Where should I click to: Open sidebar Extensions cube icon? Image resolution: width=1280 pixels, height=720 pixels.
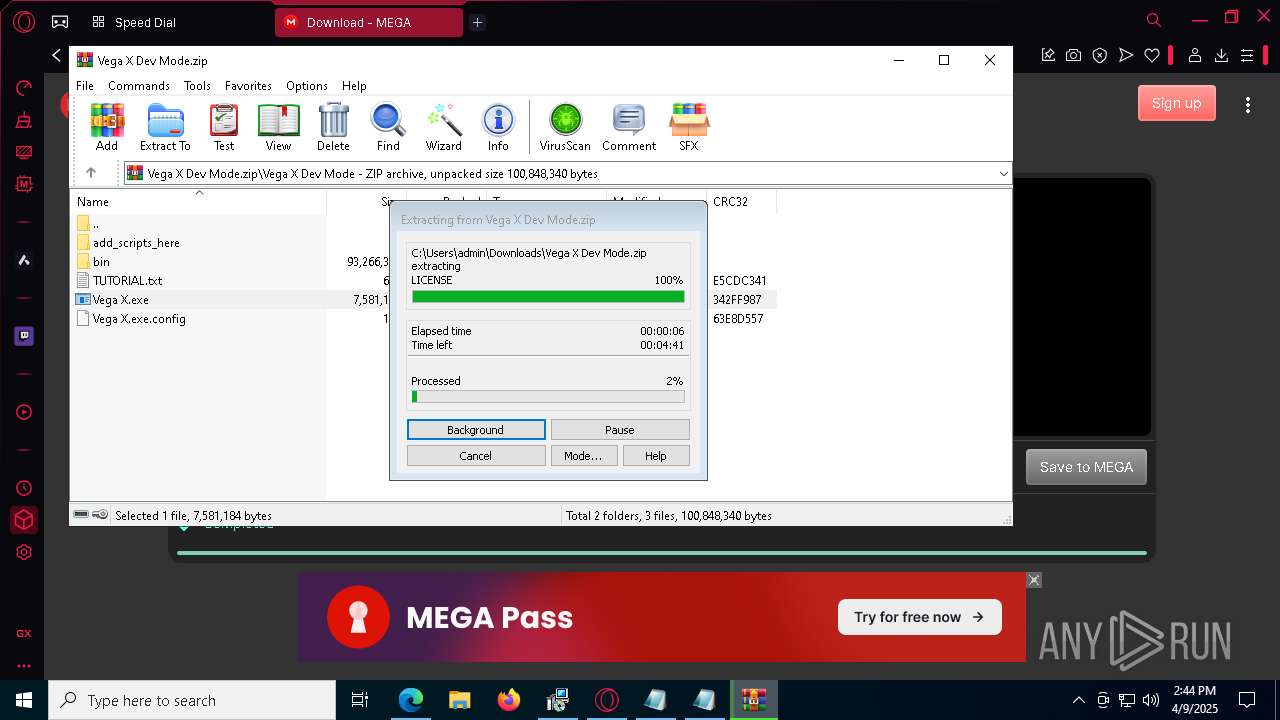[x=24, y=520]
